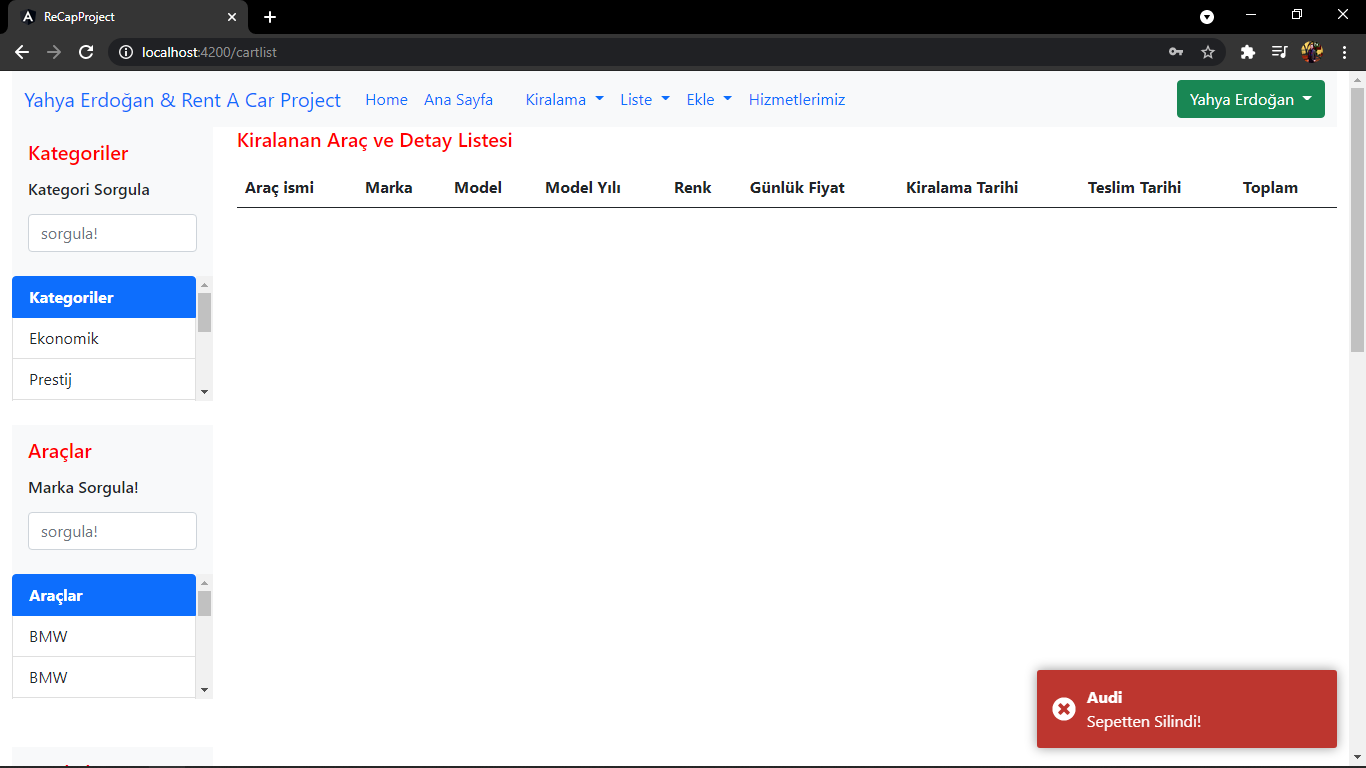1366x768 pixels.
Task: Expand the Kiralama dropdown
Action: (564, 99)
